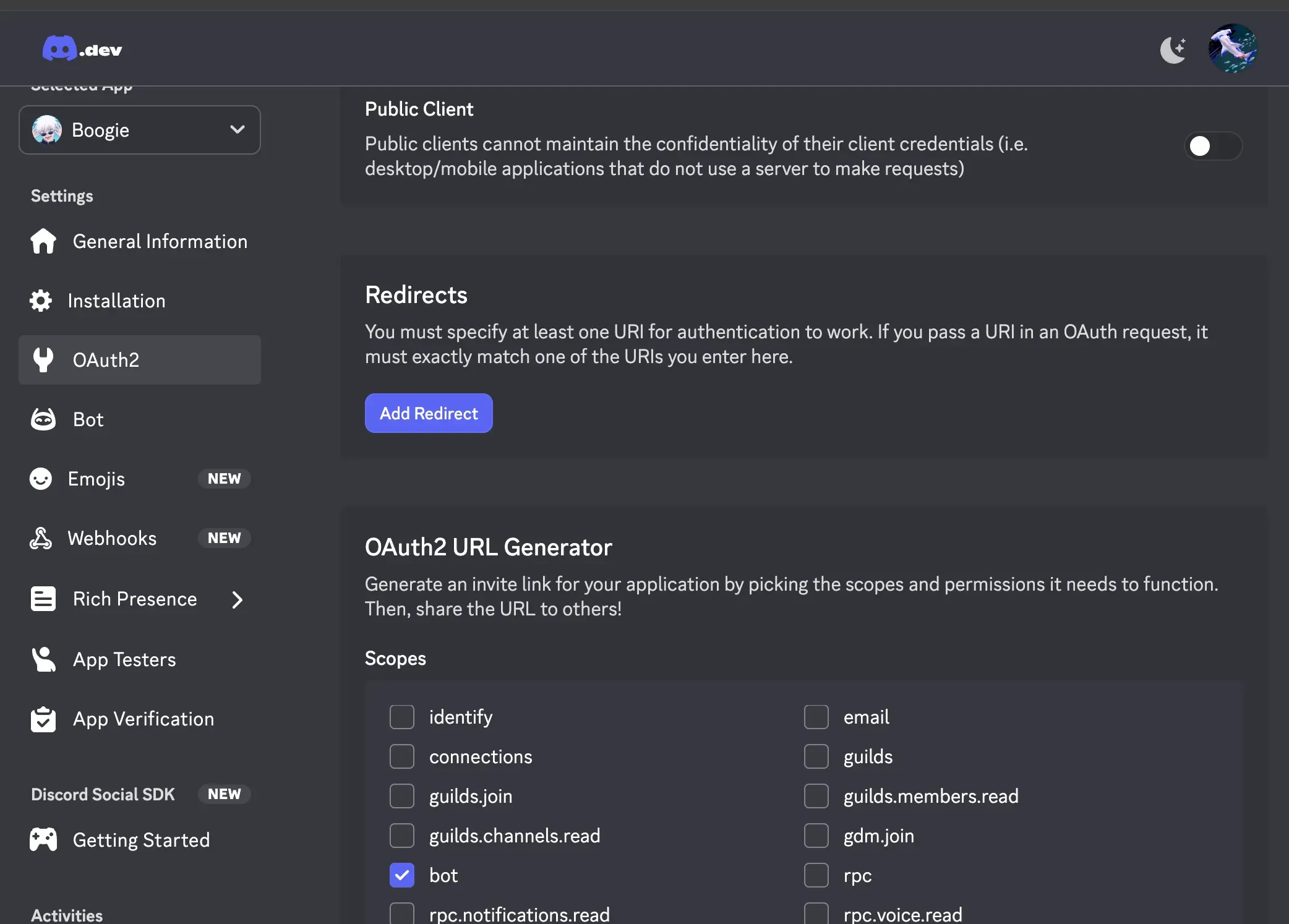Open General Information settings
Image resolution: width=1289 pixels, height=924 pixels.
[160, 241]
